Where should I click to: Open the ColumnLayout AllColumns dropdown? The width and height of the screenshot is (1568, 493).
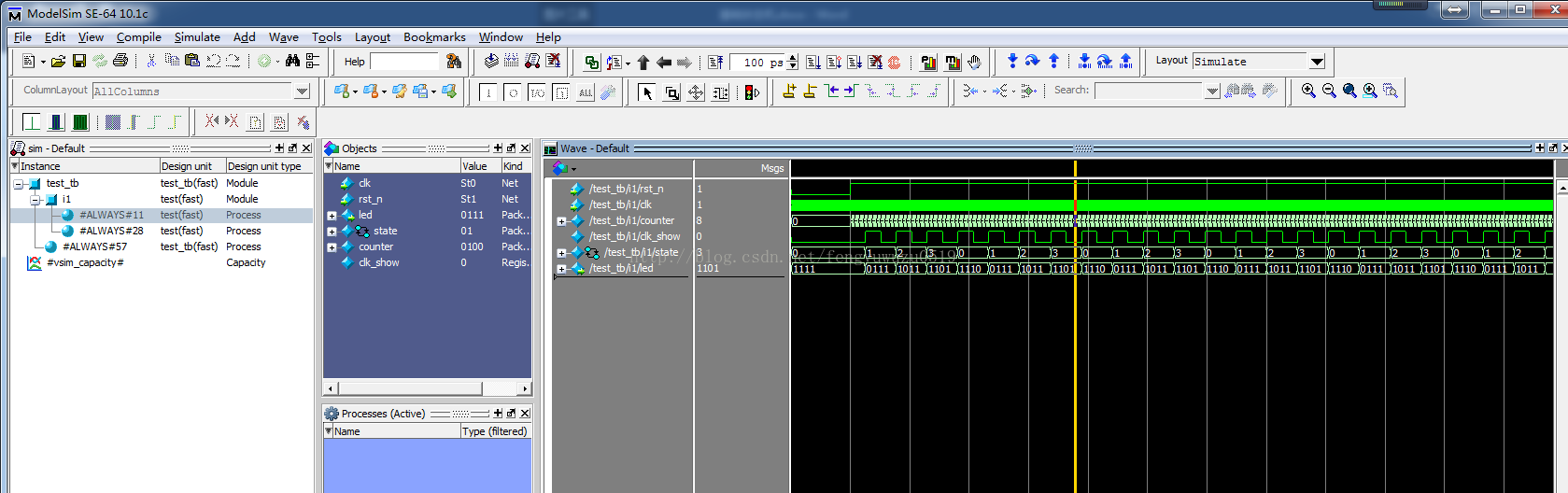click(302, 92)
